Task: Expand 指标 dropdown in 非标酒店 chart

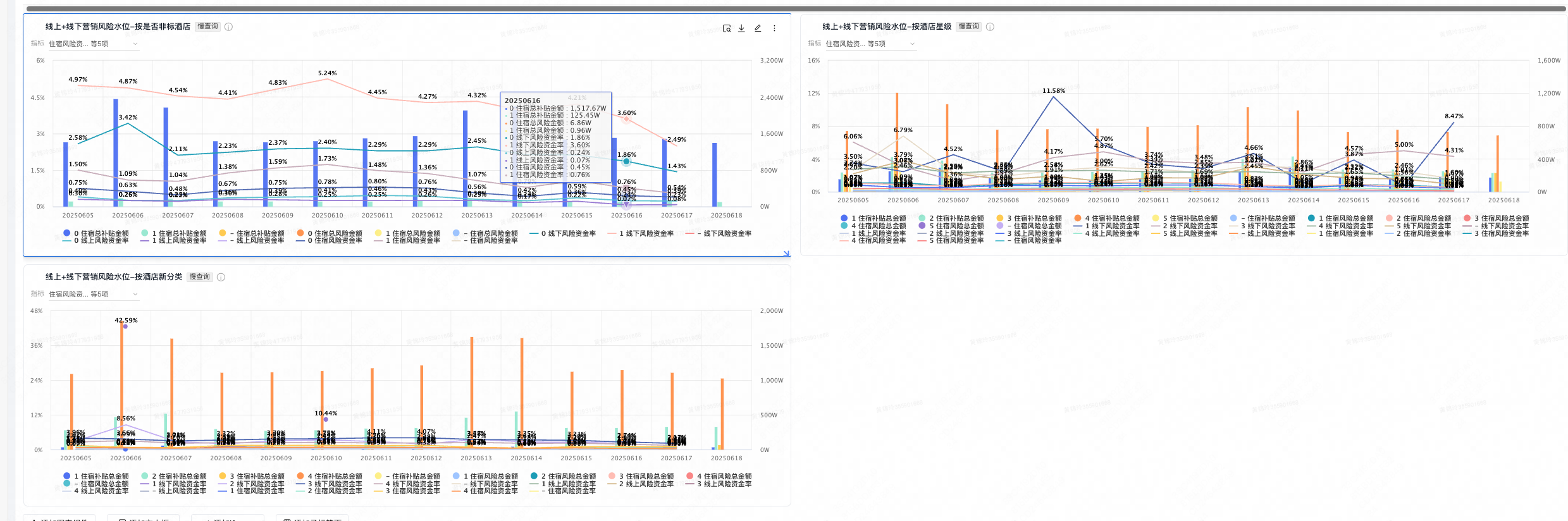Action: point(94,44)
